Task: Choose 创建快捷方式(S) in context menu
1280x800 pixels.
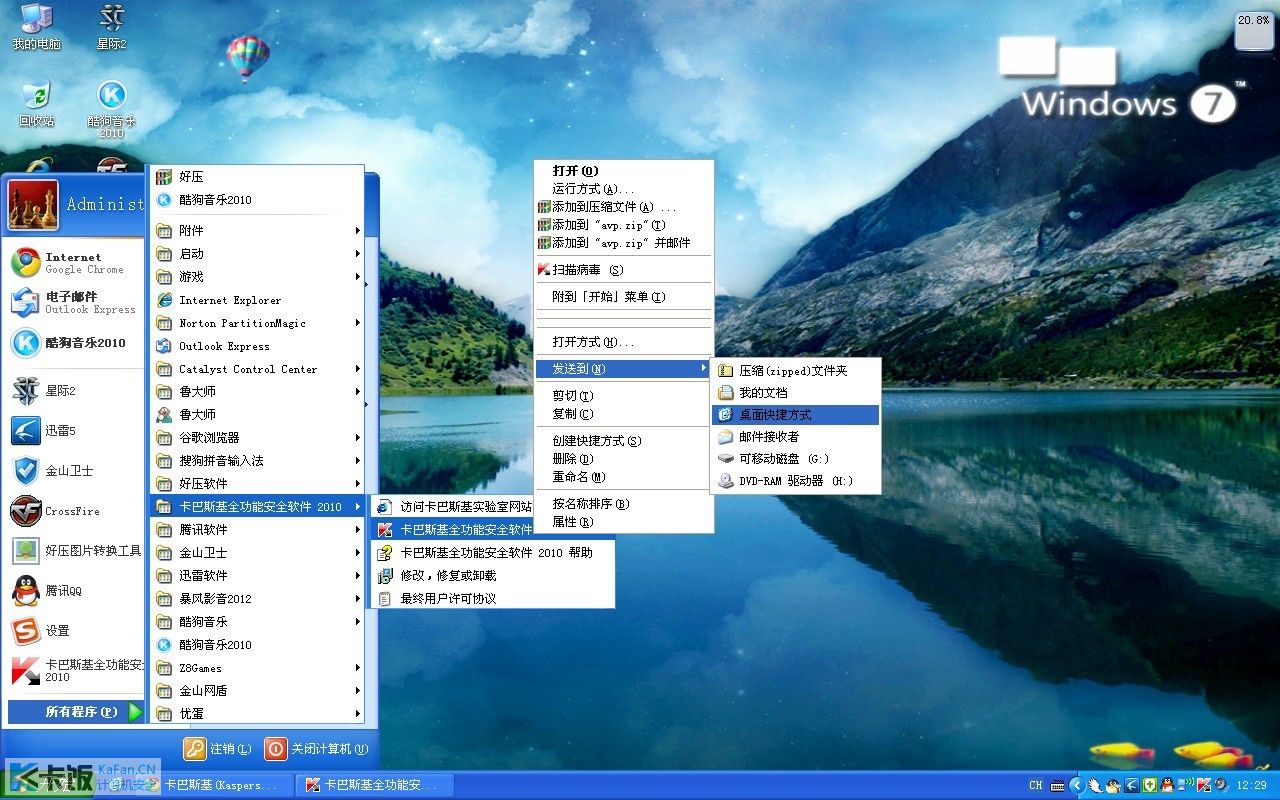Action: tap(623, 441)
